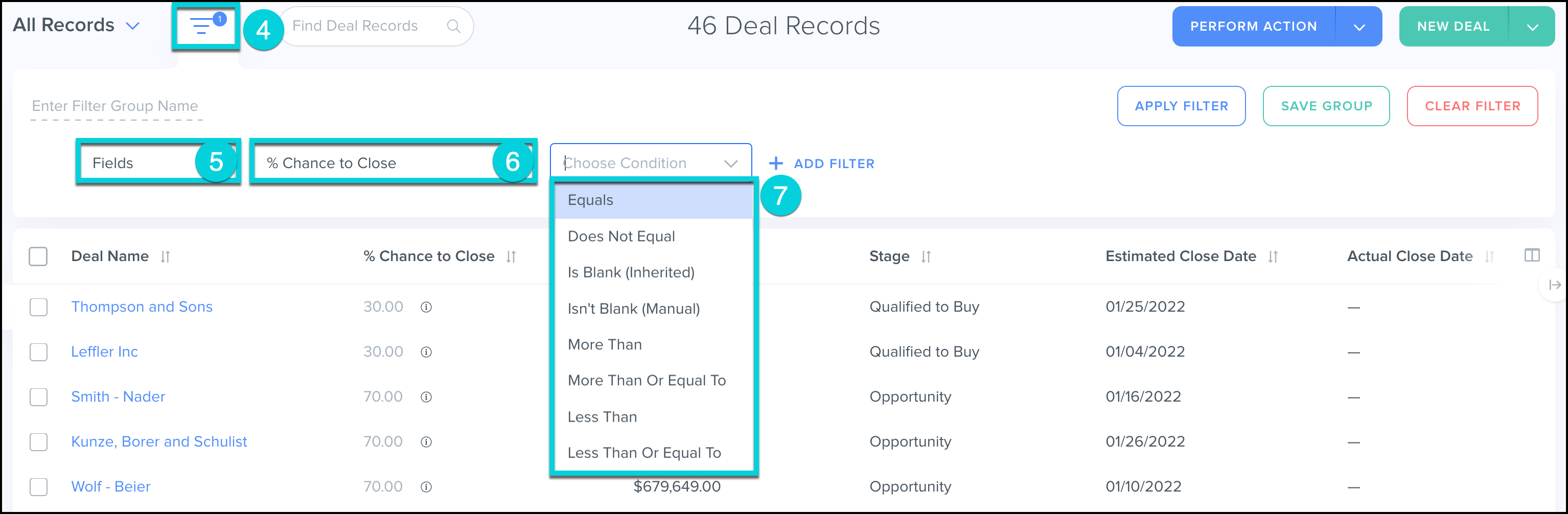
Task: Open the Kunze, Borer and Schulist deal
Action: tap(159, 441)
